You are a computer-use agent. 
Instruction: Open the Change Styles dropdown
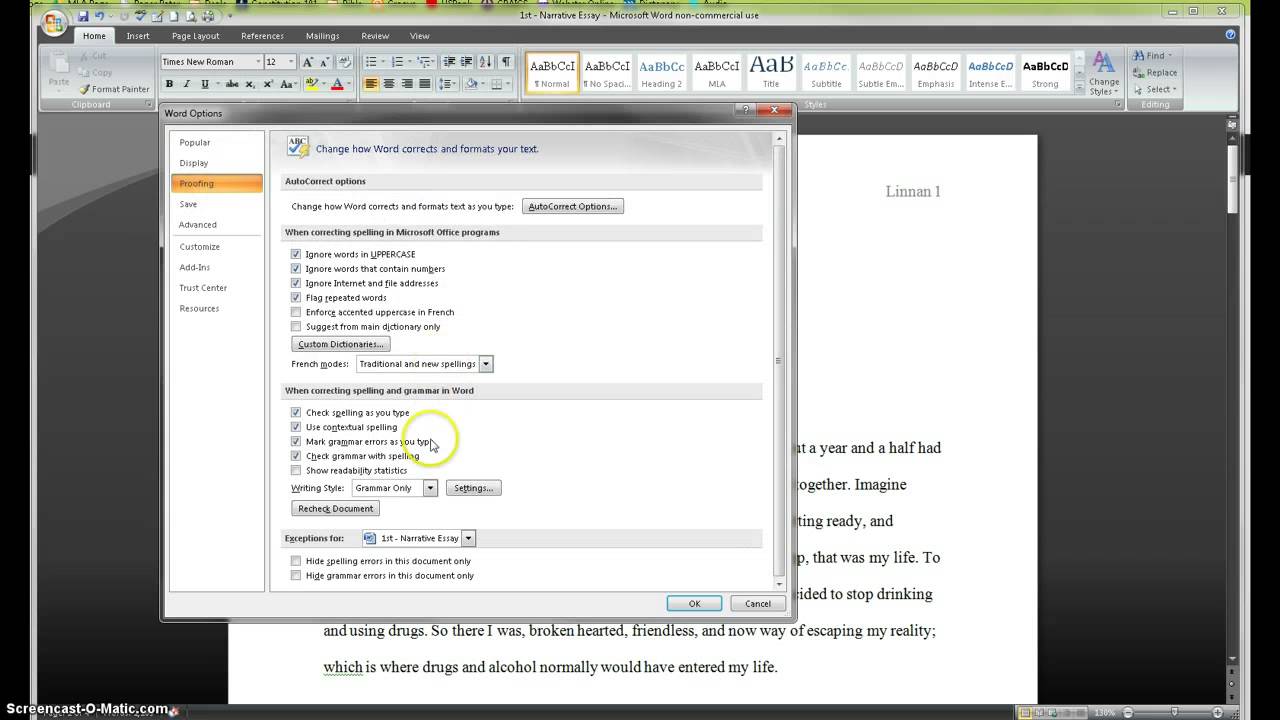point(1104,74)
